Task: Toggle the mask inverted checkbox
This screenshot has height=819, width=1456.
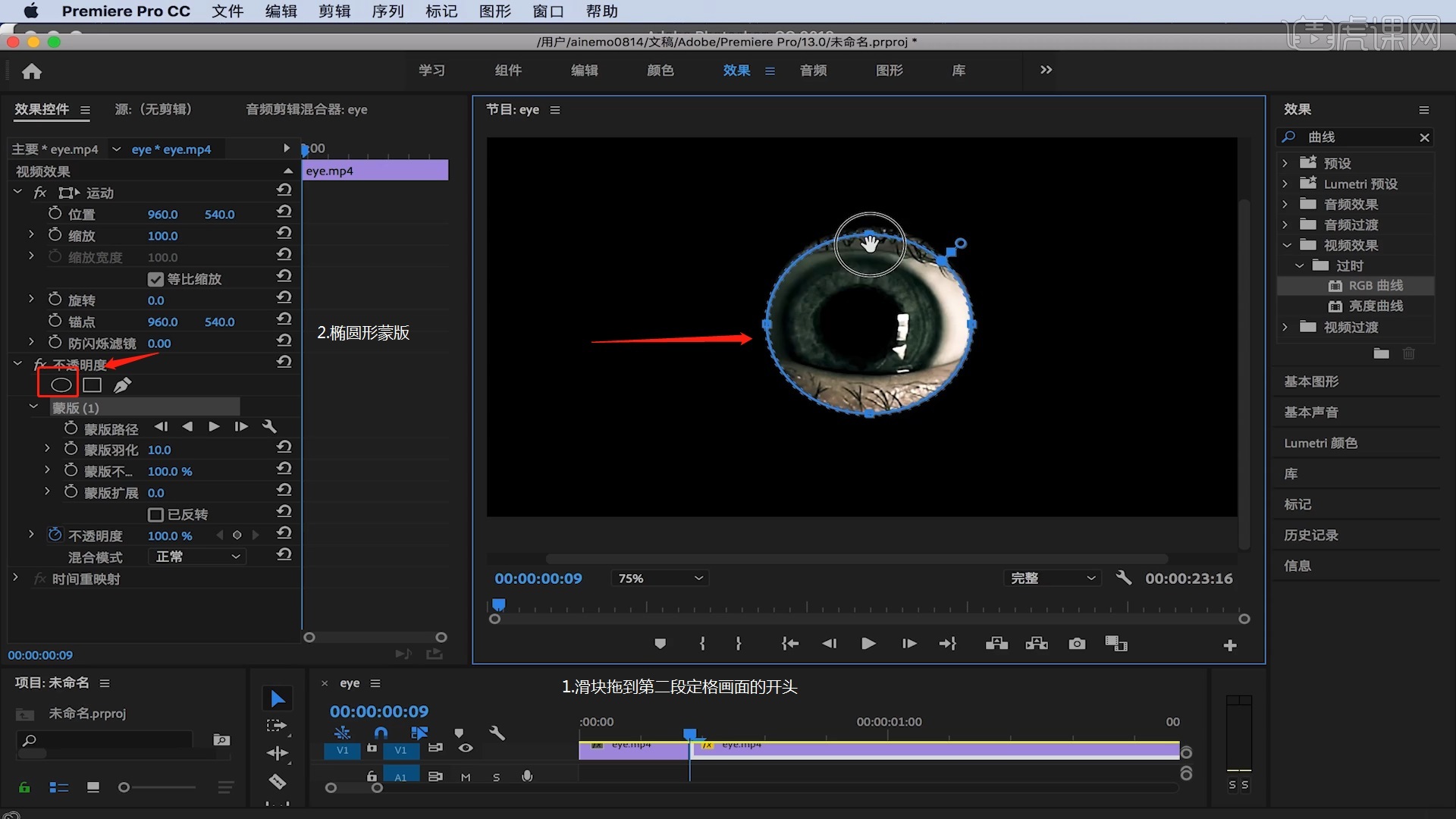Action: point(155,515)
